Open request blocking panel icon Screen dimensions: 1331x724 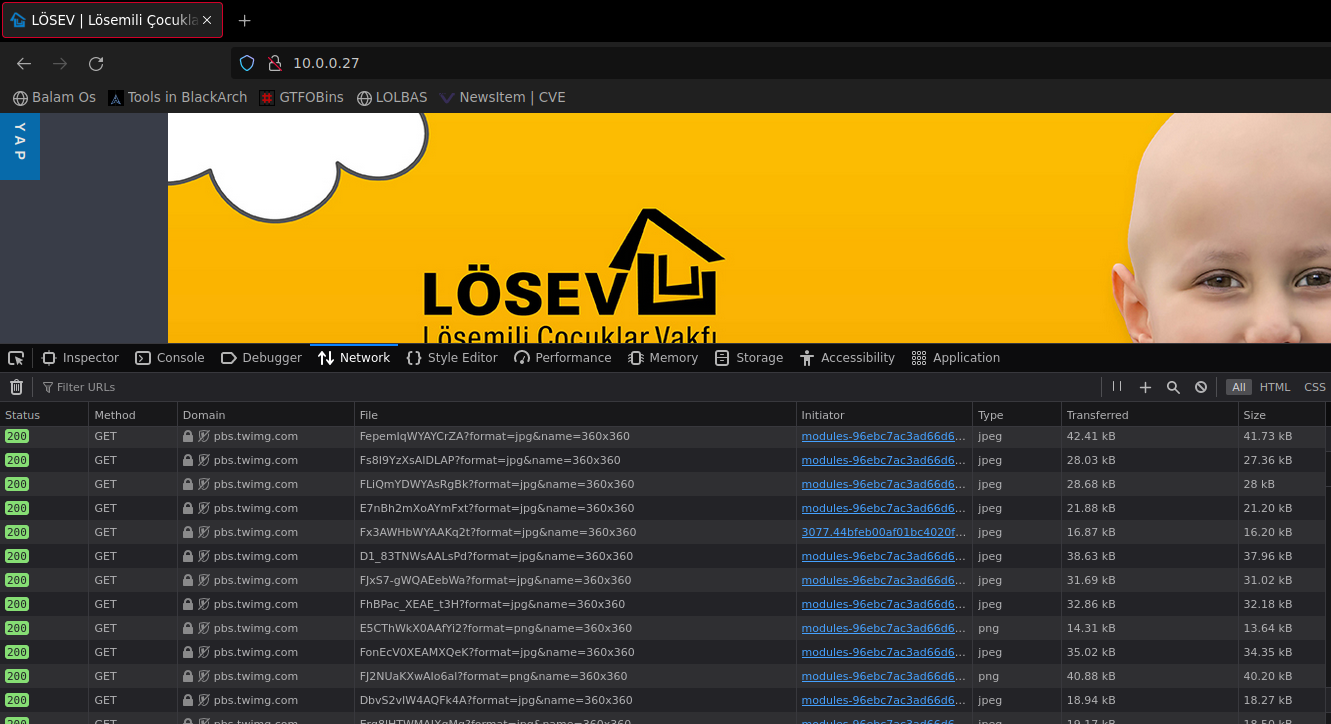(x=1201, y=387)
